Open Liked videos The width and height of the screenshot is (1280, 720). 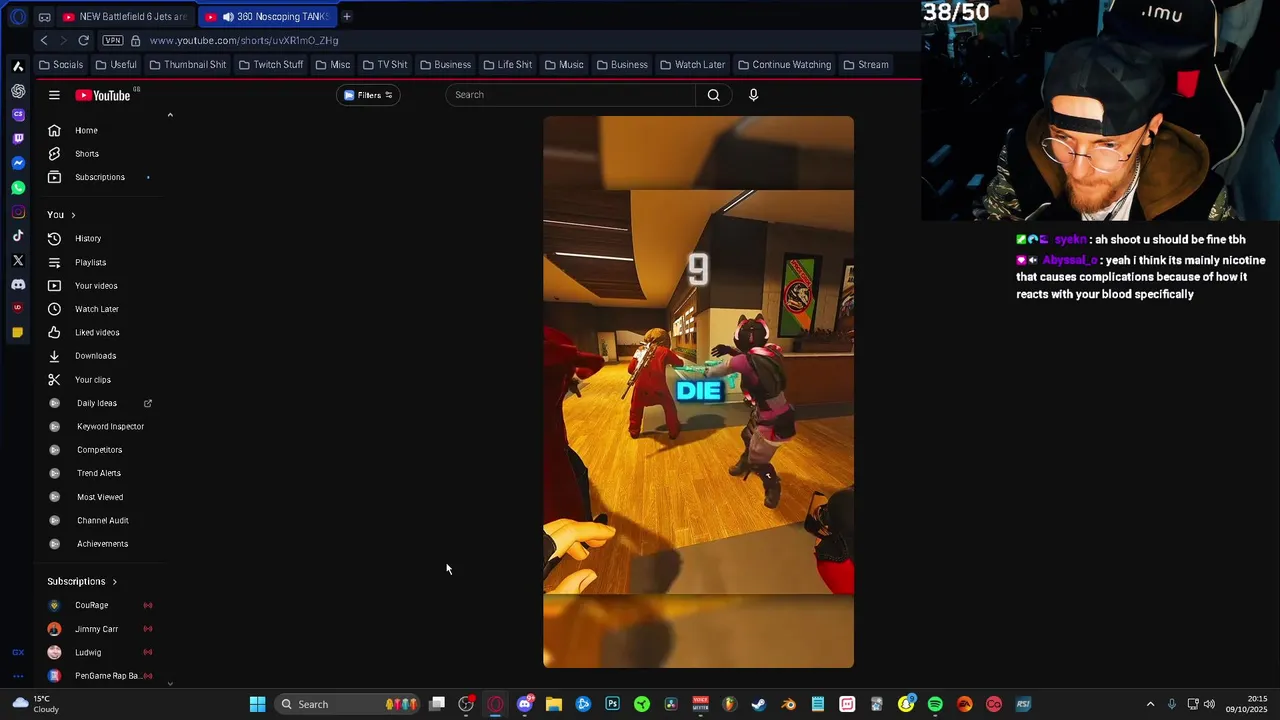tap(97, 332)
